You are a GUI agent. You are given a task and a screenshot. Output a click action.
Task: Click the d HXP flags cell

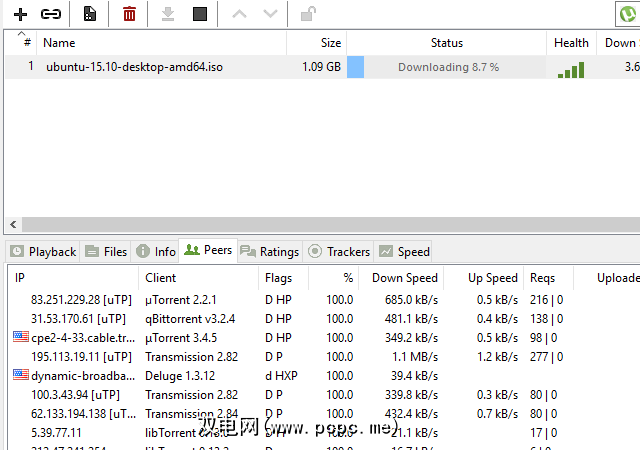pos(281,376)
